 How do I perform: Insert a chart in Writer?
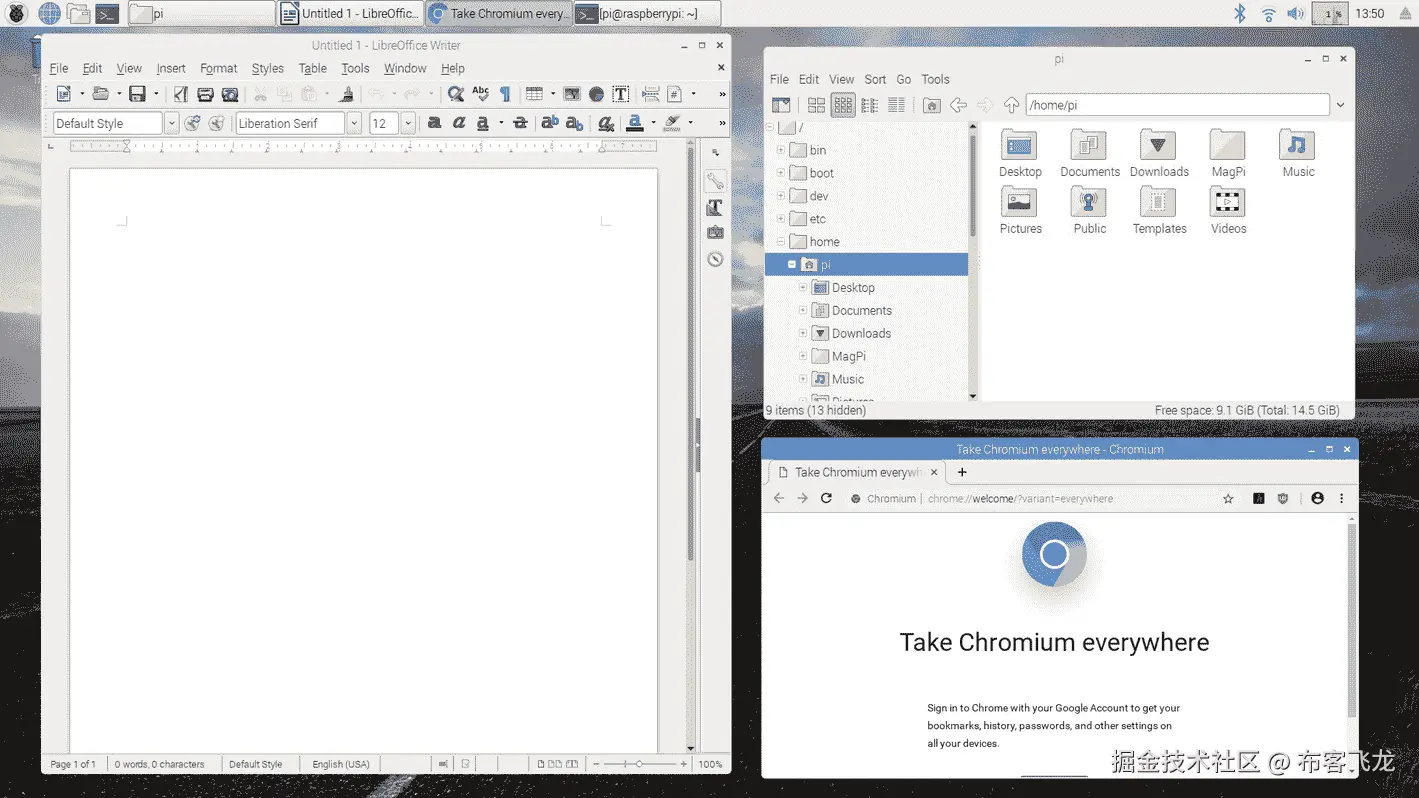596,94
